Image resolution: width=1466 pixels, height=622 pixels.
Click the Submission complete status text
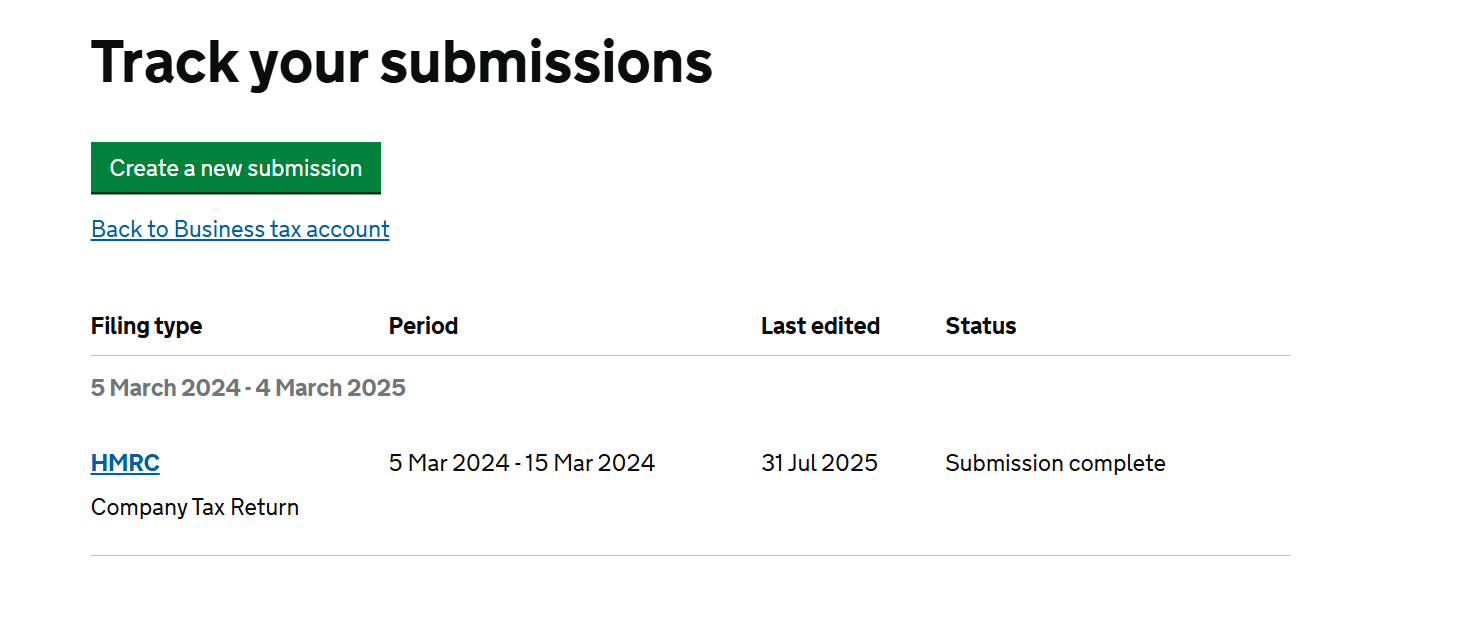[x=1055, y=463]
